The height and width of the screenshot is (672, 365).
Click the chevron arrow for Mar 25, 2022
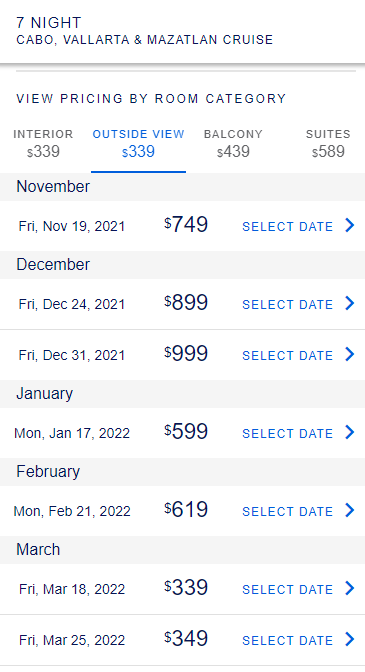point(350,639)
